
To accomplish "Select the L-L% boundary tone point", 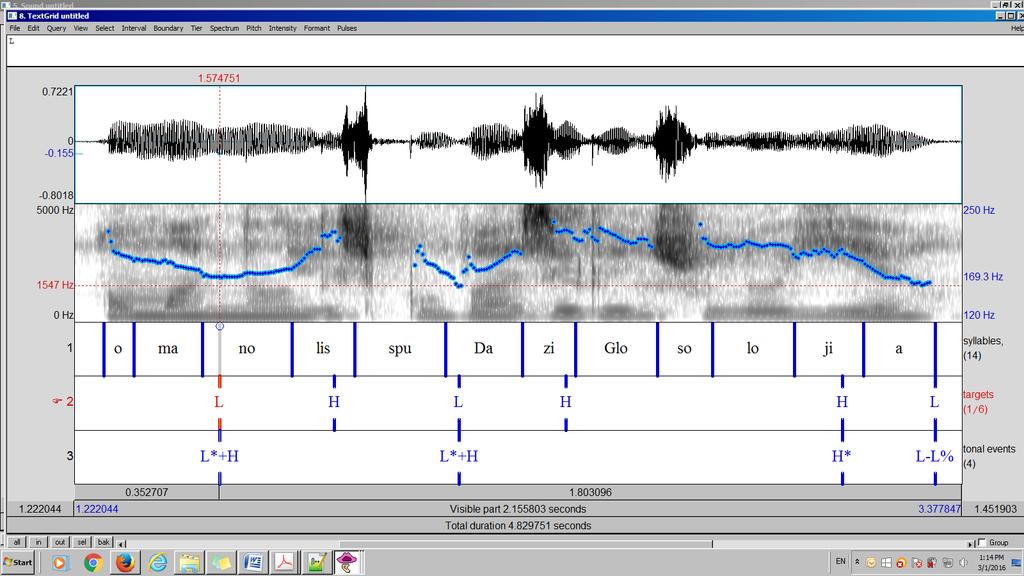I will pyautogui.click(x=935, y=456).
